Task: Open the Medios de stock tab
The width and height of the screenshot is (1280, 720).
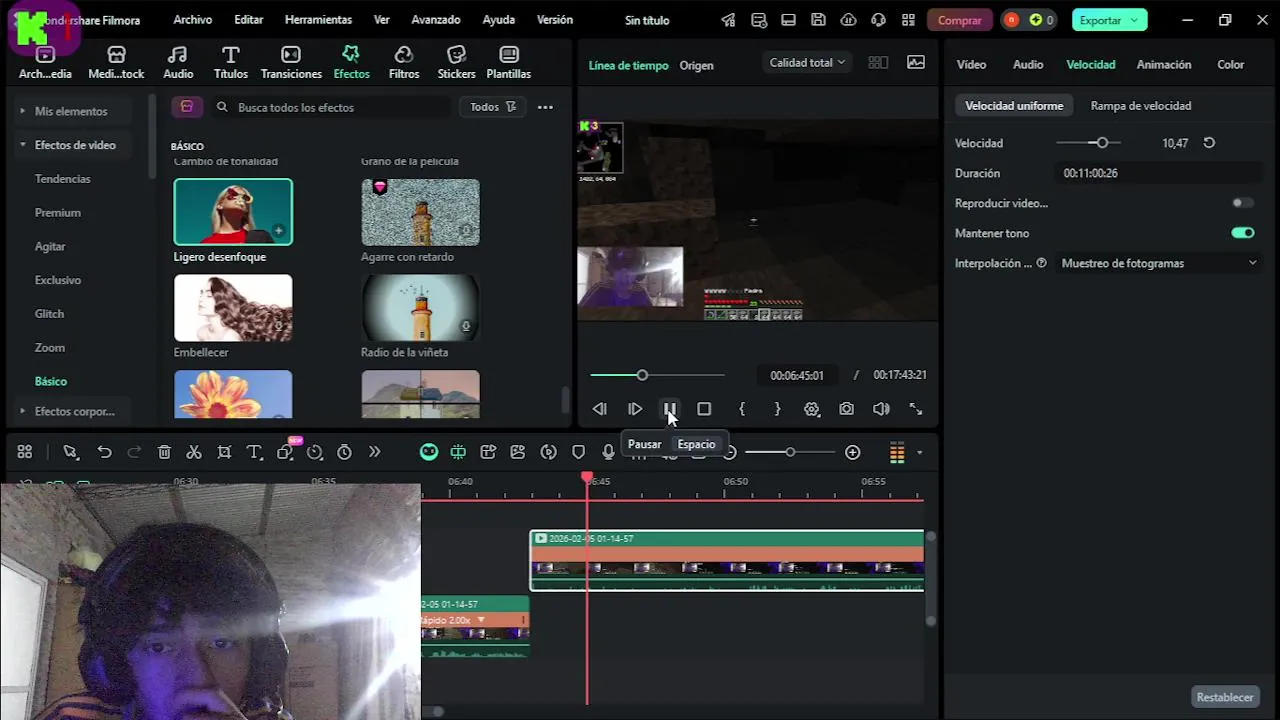Action: 116,63
